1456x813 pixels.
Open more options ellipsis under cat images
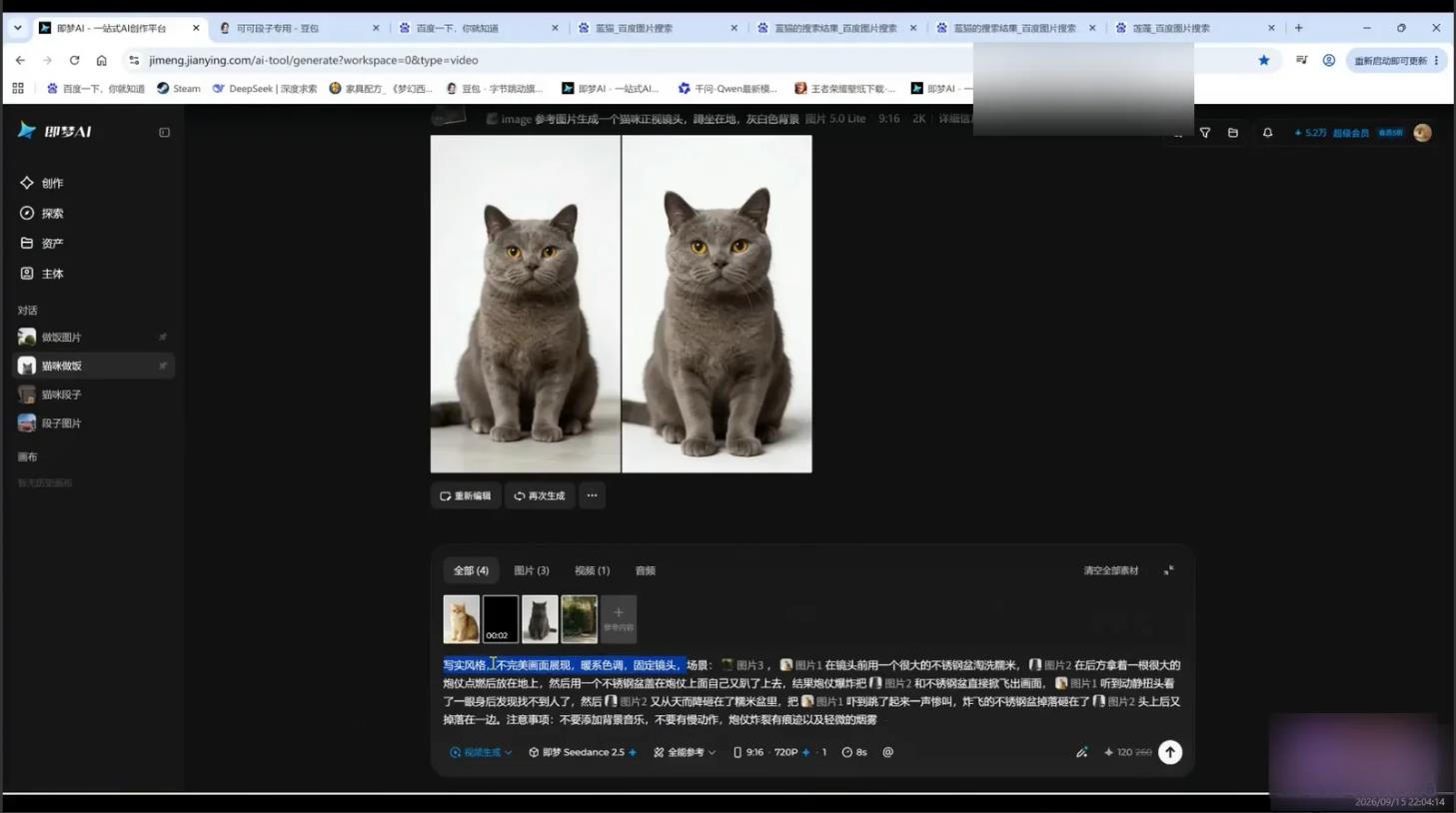592,495
